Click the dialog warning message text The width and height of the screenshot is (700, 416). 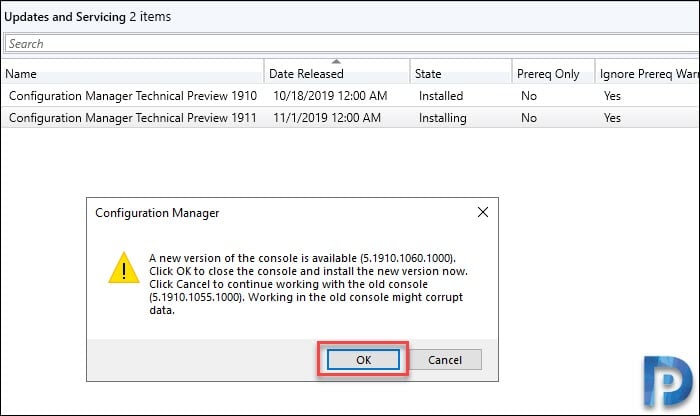(308, 284)
